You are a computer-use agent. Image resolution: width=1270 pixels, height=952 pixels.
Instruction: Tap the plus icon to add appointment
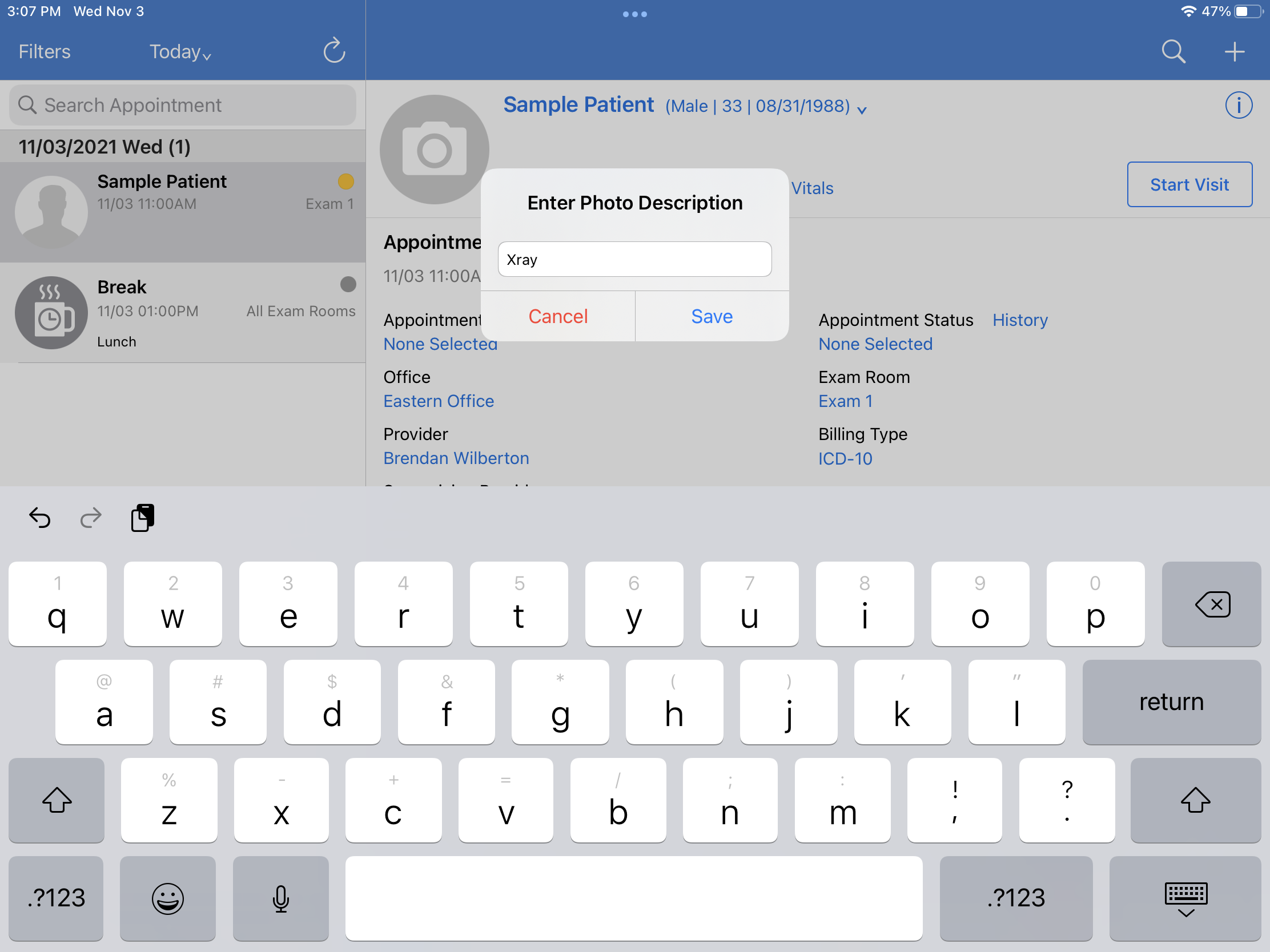coord(1234,51)
